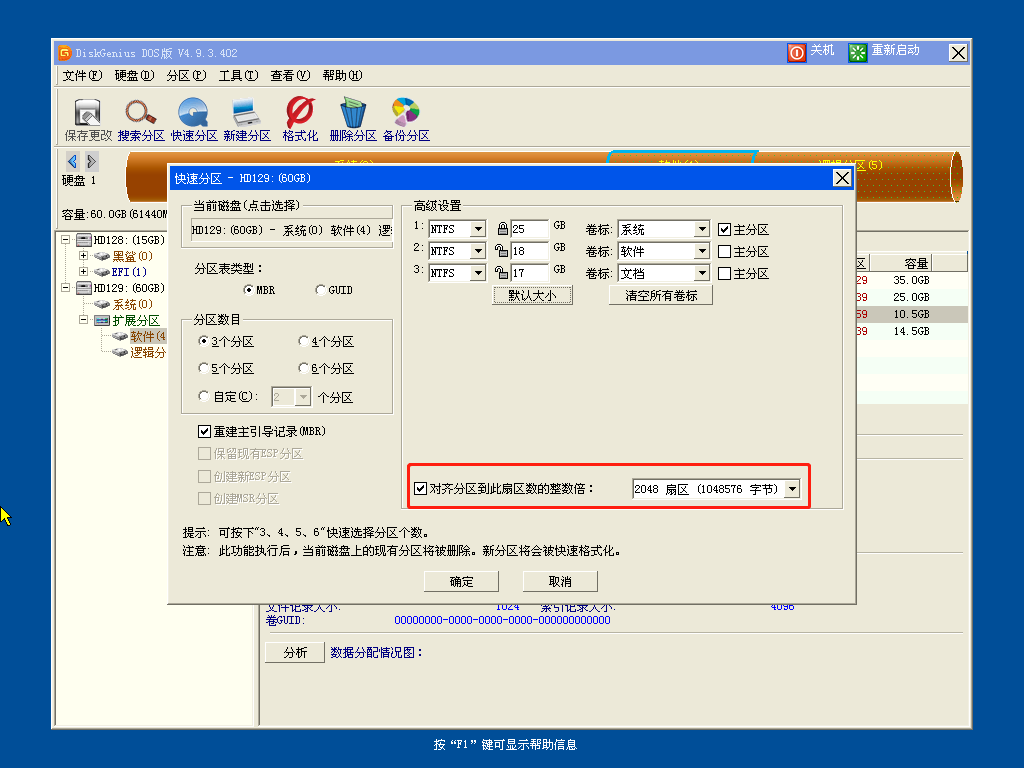Toggle the lock icon for partition 3 size
Screen dimensions: 1024x768
pyautogui.click(x=501, y=272)
